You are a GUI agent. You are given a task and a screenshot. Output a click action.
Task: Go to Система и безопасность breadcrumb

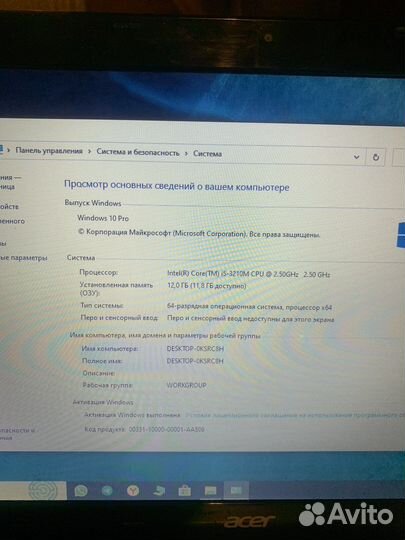(138, 152)
